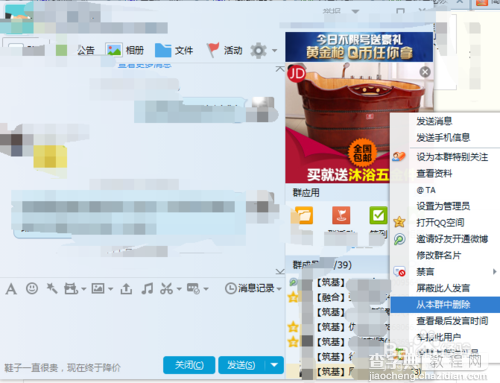The height and width of the screenshot is (383, 500).
Task: Expand the arrow beside the picture icon
Action: [111, 289]
